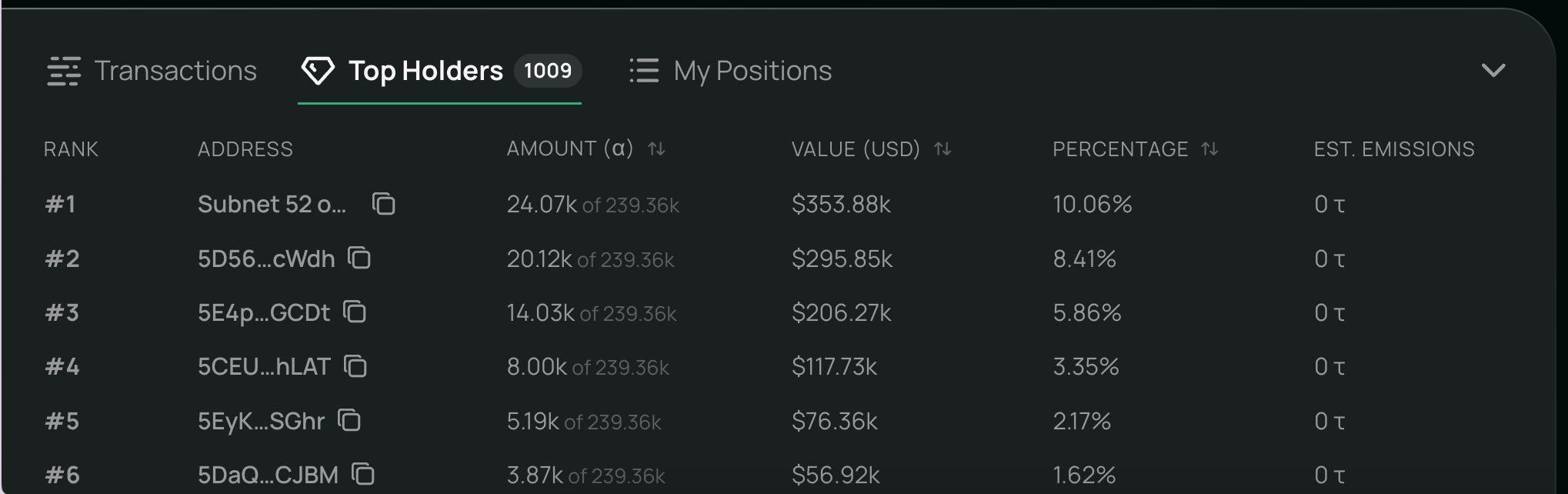Copy address 5EyK...SGhr

coord(349,420)
